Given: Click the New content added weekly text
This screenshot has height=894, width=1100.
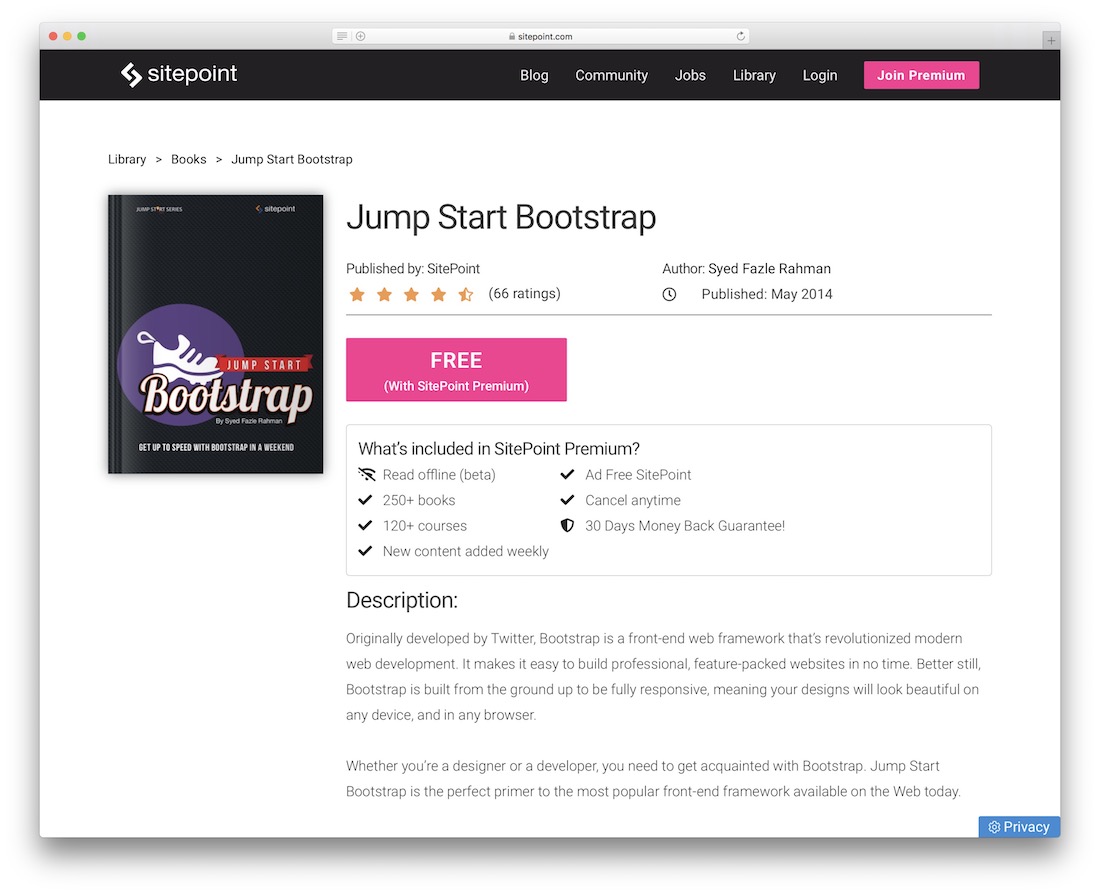Looking at the screenshot, I should [x=466, y=552].
